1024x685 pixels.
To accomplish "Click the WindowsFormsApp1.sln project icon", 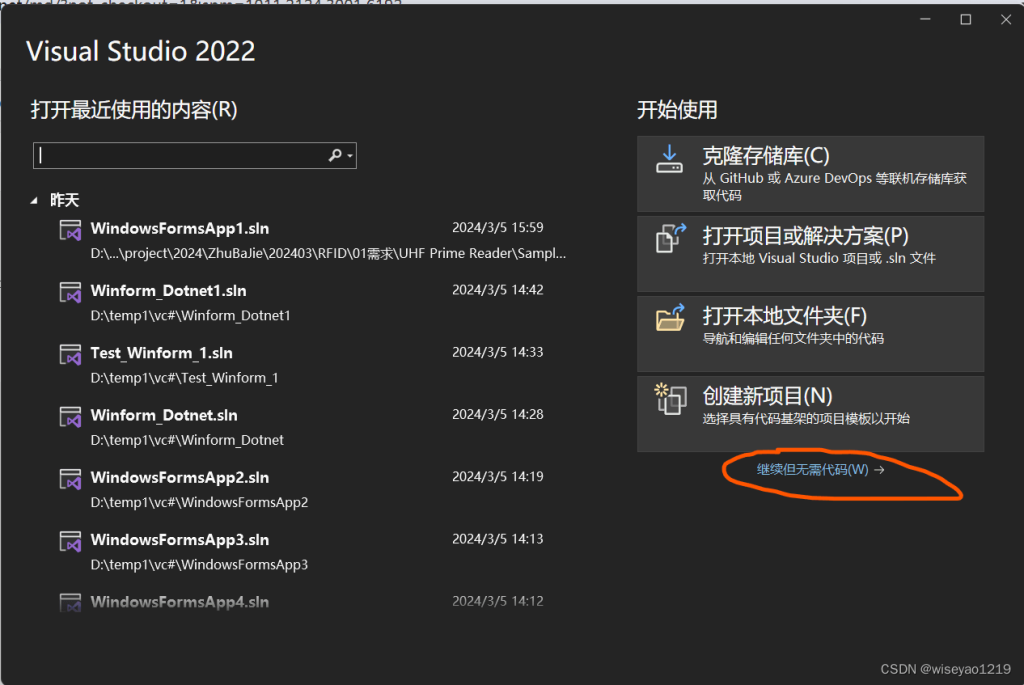I will click(x=70, y=229).
